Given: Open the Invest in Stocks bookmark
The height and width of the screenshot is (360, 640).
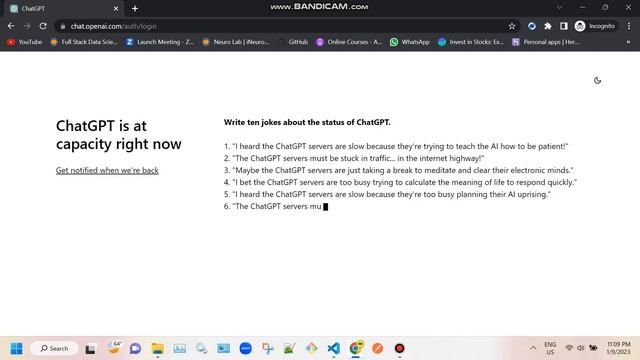Looking at the screenshot, I should [x=471, y=42].
